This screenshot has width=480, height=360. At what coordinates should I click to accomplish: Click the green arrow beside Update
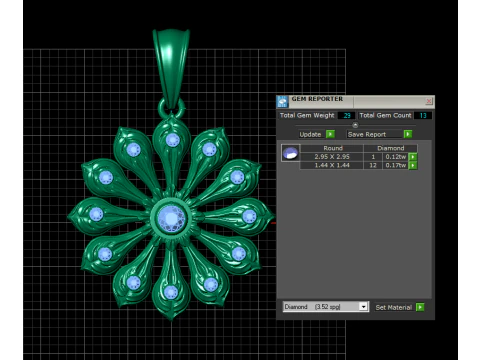(330, 134)
